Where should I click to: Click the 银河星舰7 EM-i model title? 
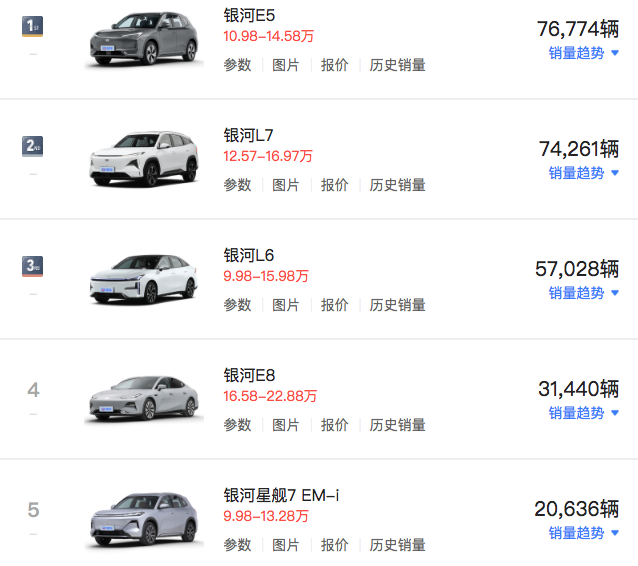pyautogui.click(x=282, y=495)
